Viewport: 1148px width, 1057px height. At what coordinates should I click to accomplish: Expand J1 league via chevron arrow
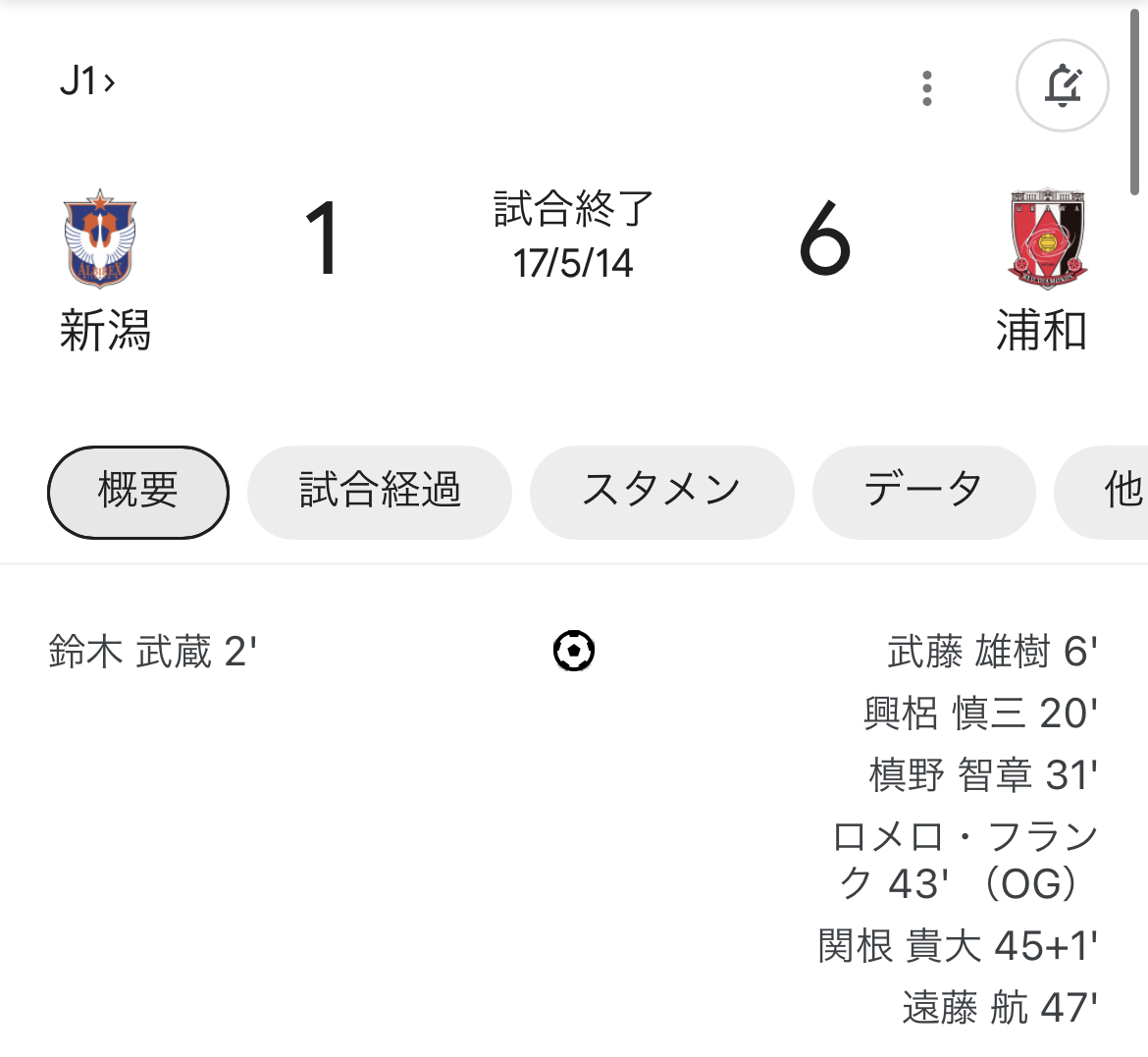click(109, 82)
